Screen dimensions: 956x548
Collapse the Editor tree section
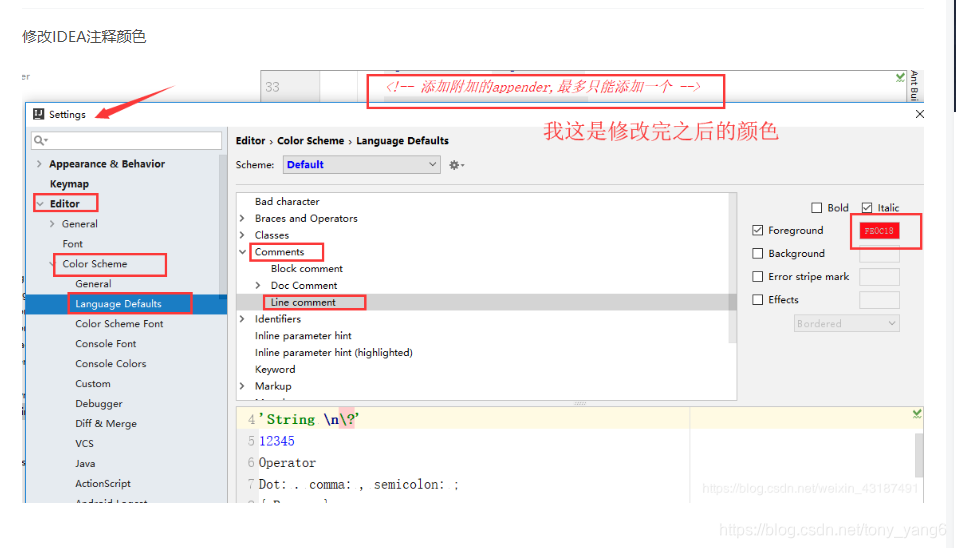40,204
